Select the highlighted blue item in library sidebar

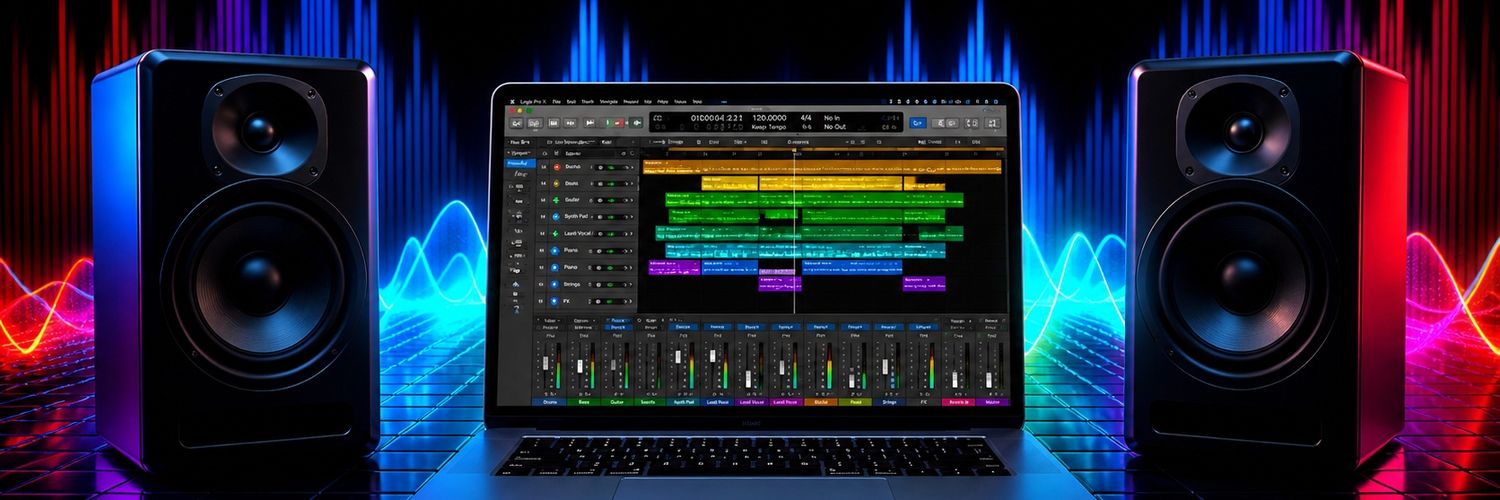coord(519,163)
